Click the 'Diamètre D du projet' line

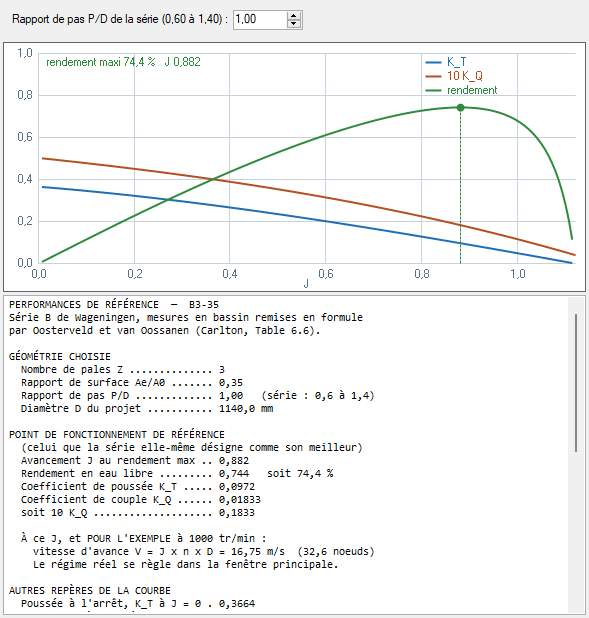coord(147,408)
